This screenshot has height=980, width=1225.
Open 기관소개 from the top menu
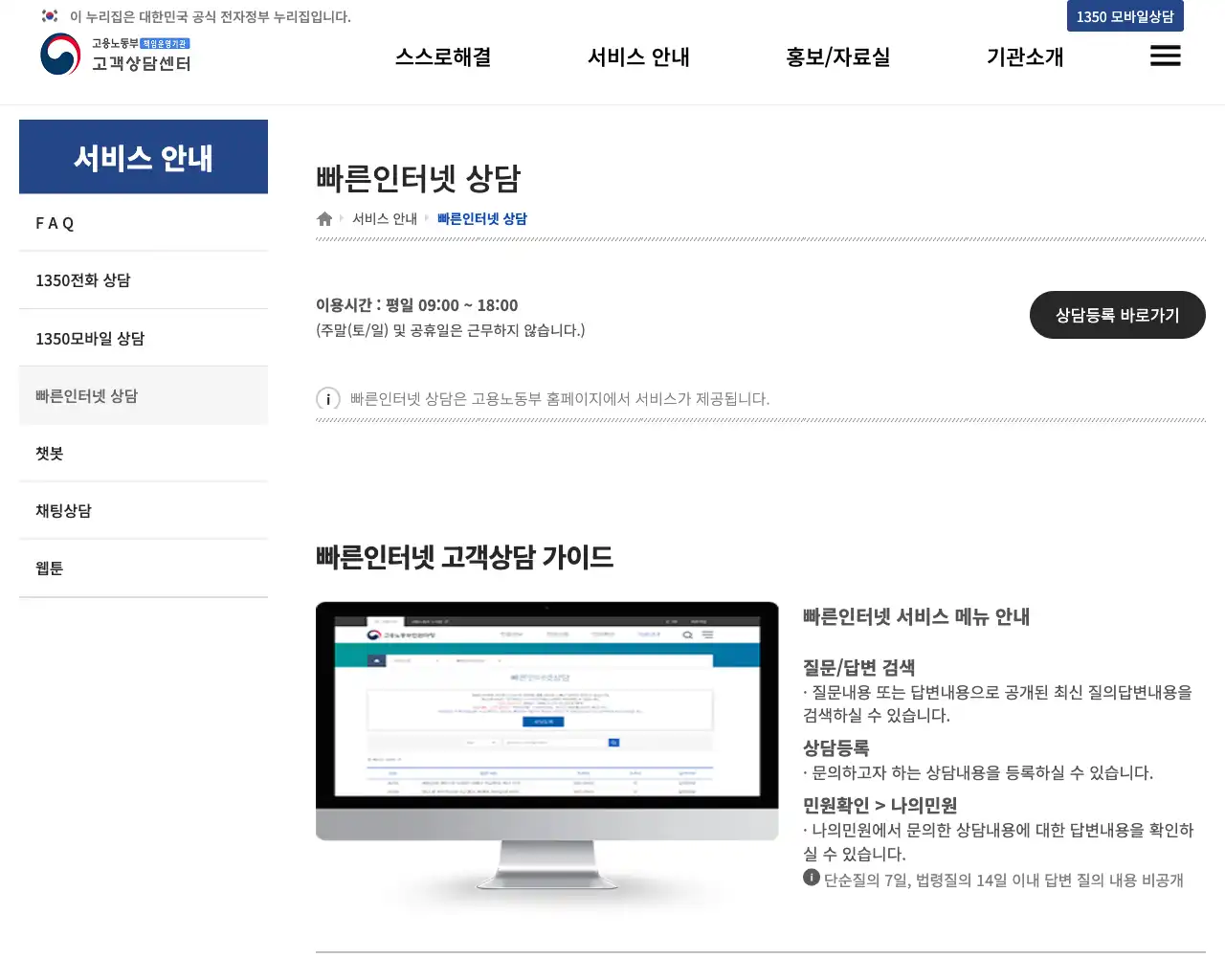coord(1024,56)
